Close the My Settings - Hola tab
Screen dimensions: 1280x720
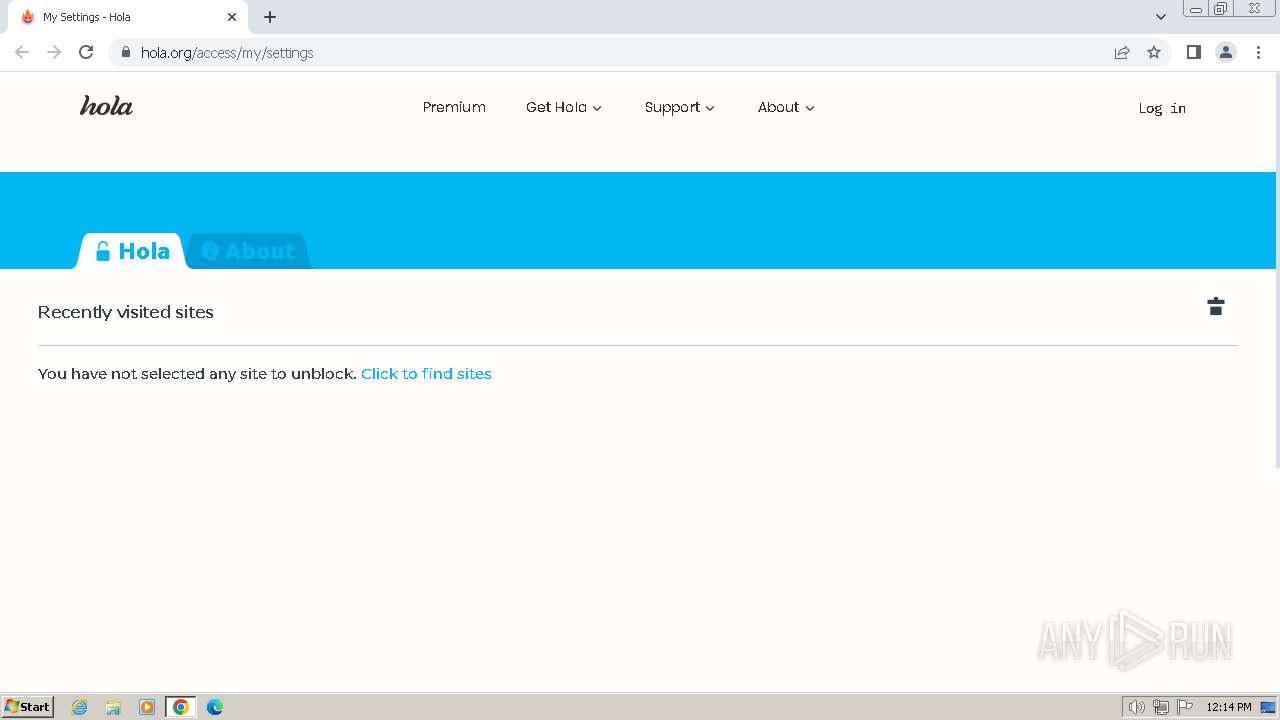tap(232, 17)
